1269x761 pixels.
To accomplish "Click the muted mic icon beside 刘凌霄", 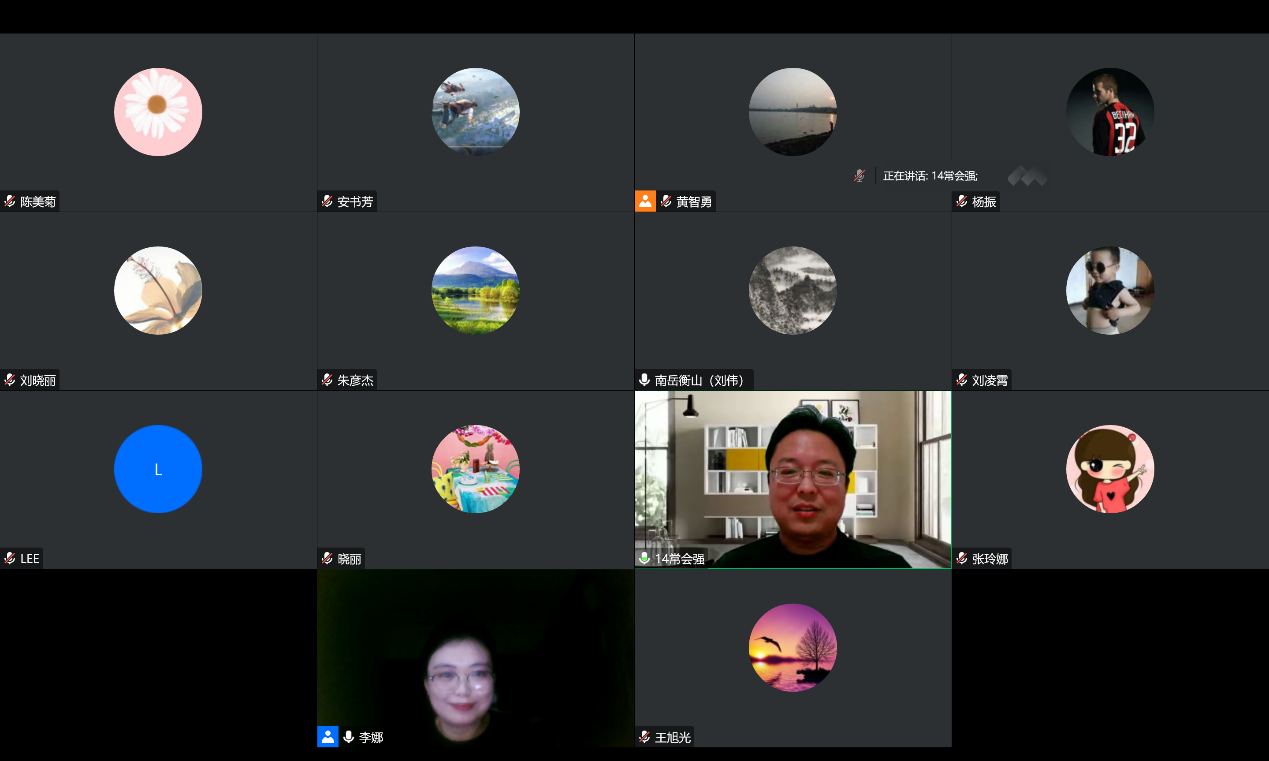I will click(962, 380).
